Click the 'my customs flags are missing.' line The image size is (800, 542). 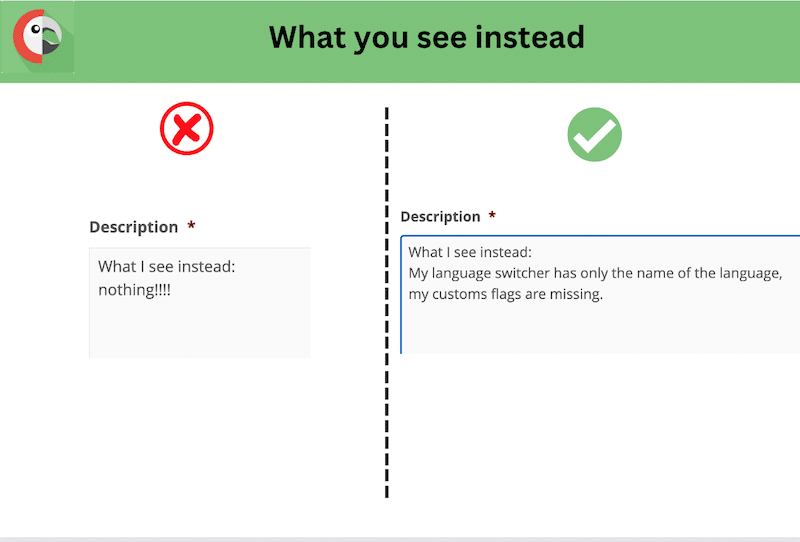tap(506, 294)
